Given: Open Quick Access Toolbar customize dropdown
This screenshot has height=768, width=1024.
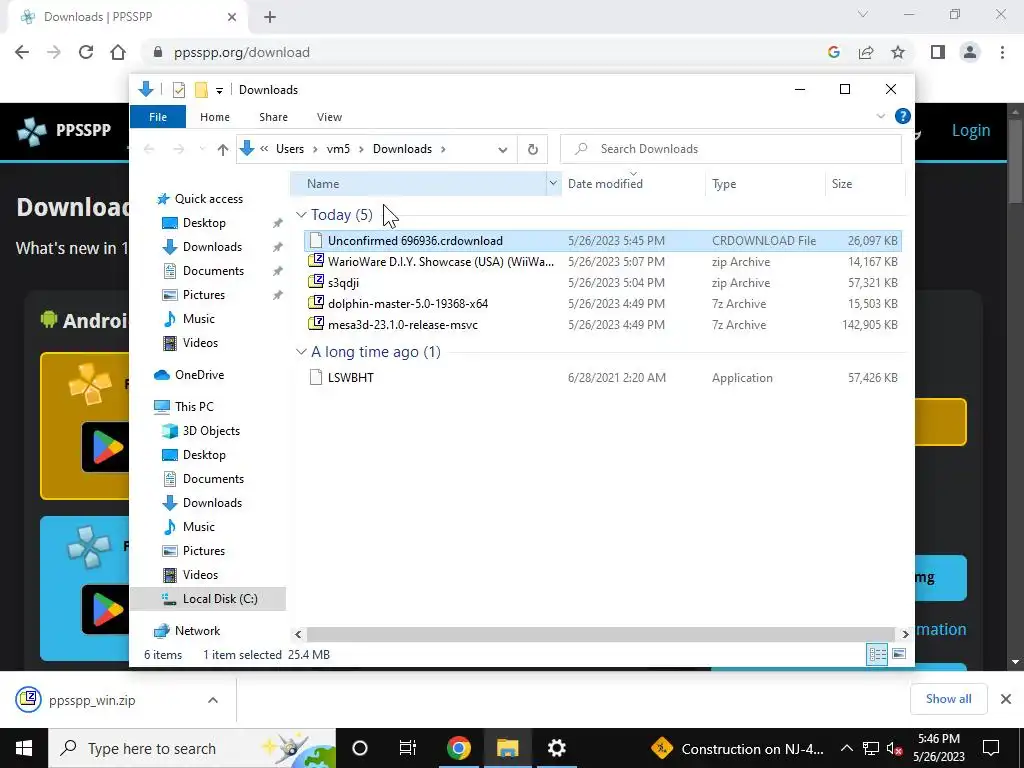Looking at the screenshot, I should tap(219, 90).
